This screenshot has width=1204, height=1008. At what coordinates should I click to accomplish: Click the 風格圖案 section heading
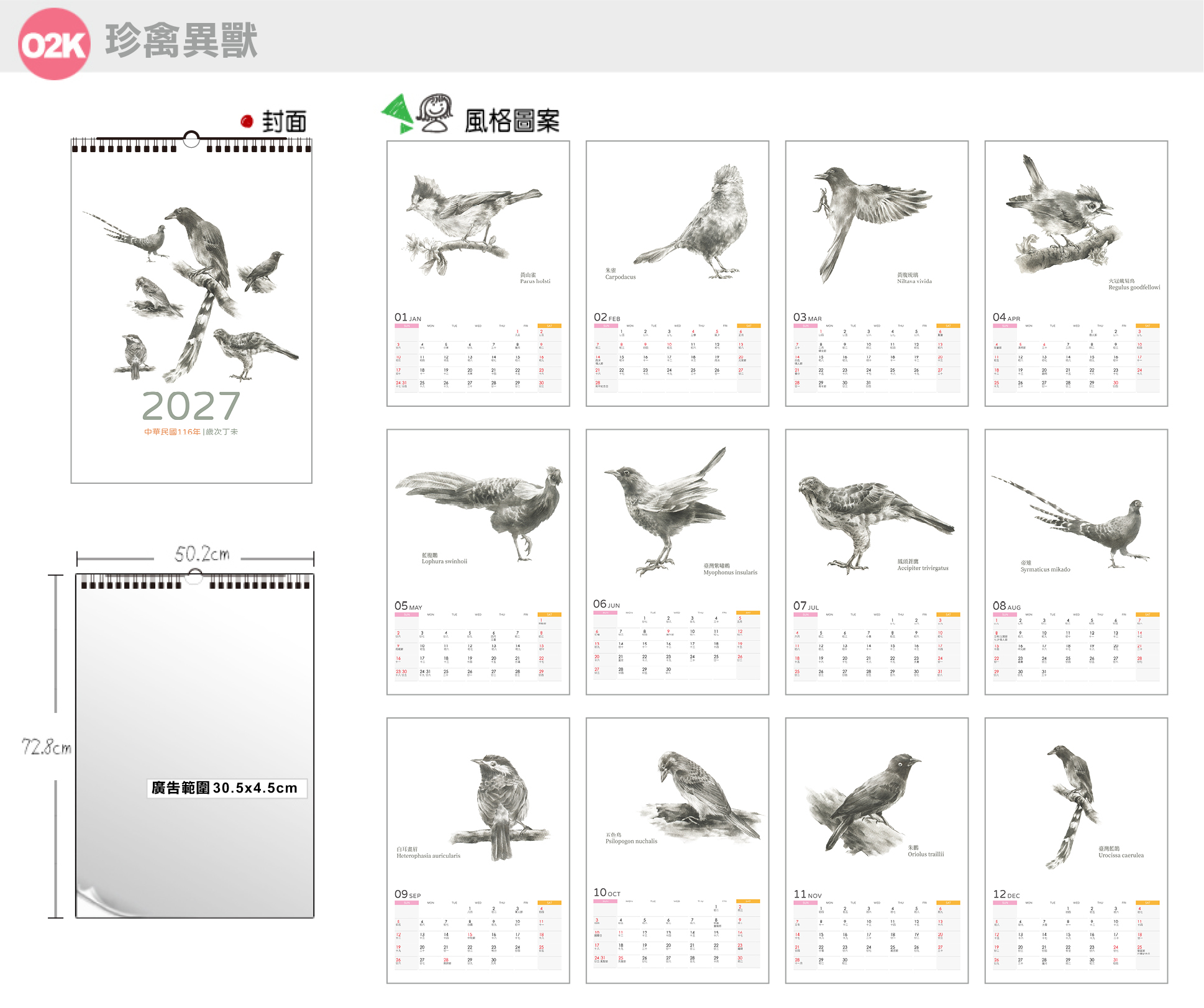pyautogui.click(x=513, y=120)
